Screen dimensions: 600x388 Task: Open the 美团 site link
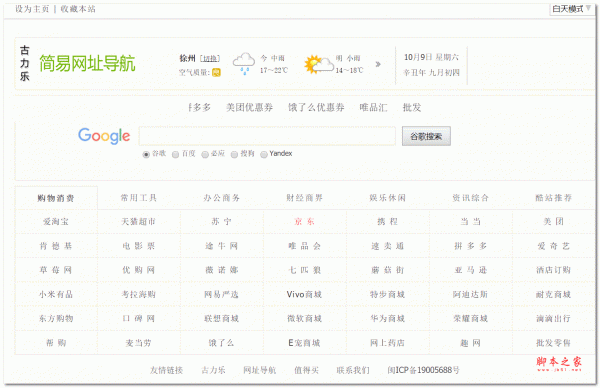pyautogui.click(x=553, y=222)
